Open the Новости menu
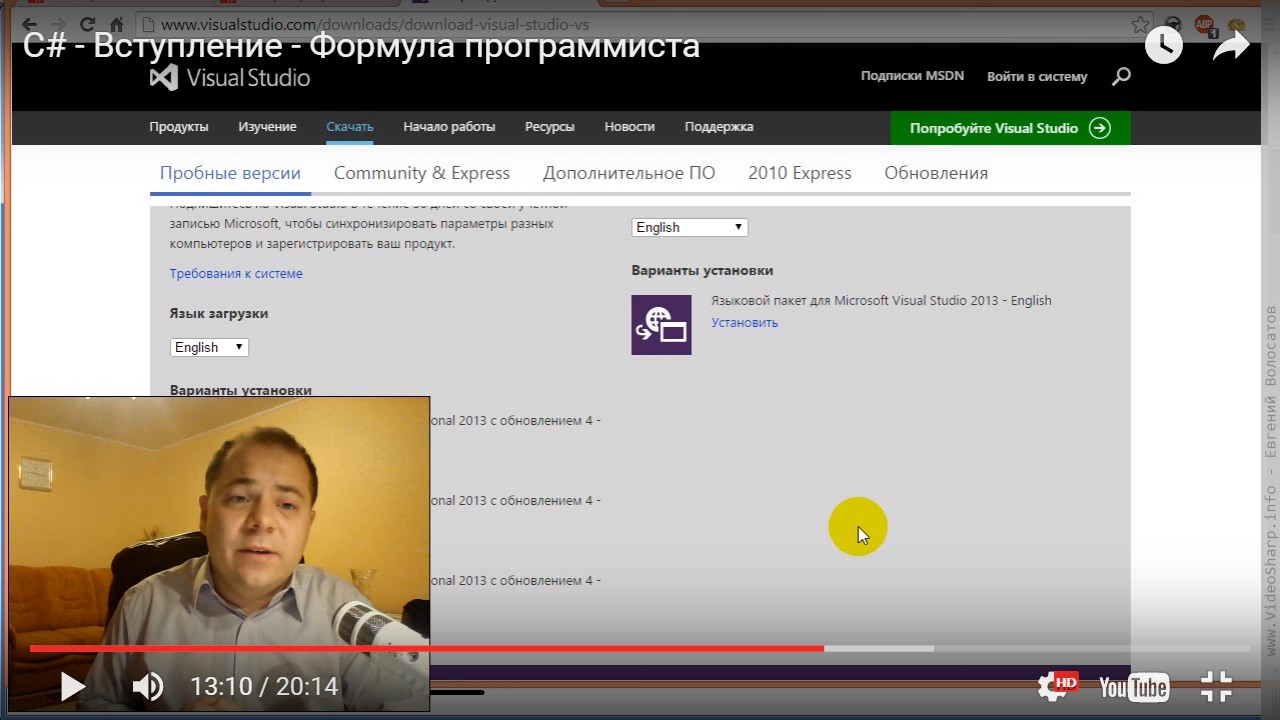This screenshot has height=720, width=1280. (x=629, y=127)
